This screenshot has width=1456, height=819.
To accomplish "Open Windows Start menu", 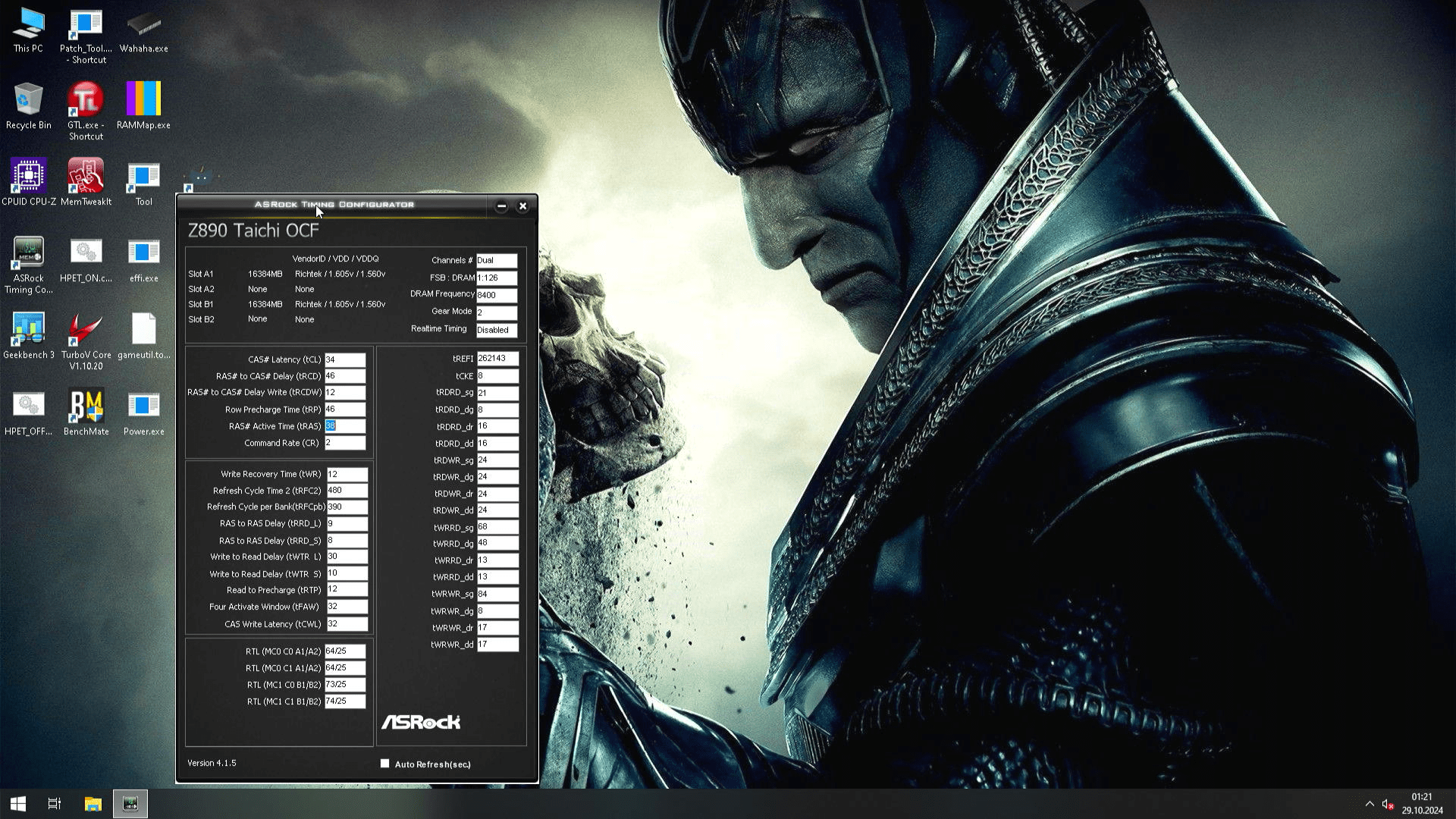I will click(18, 804).
